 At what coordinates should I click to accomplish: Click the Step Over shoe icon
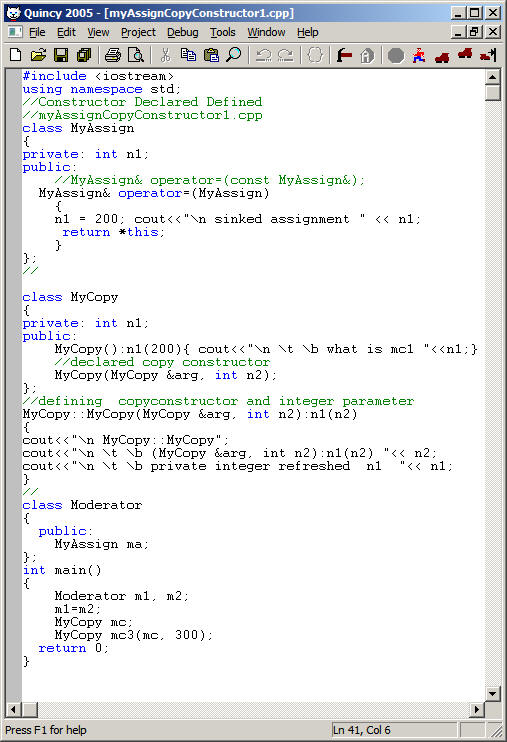(465, 54)
